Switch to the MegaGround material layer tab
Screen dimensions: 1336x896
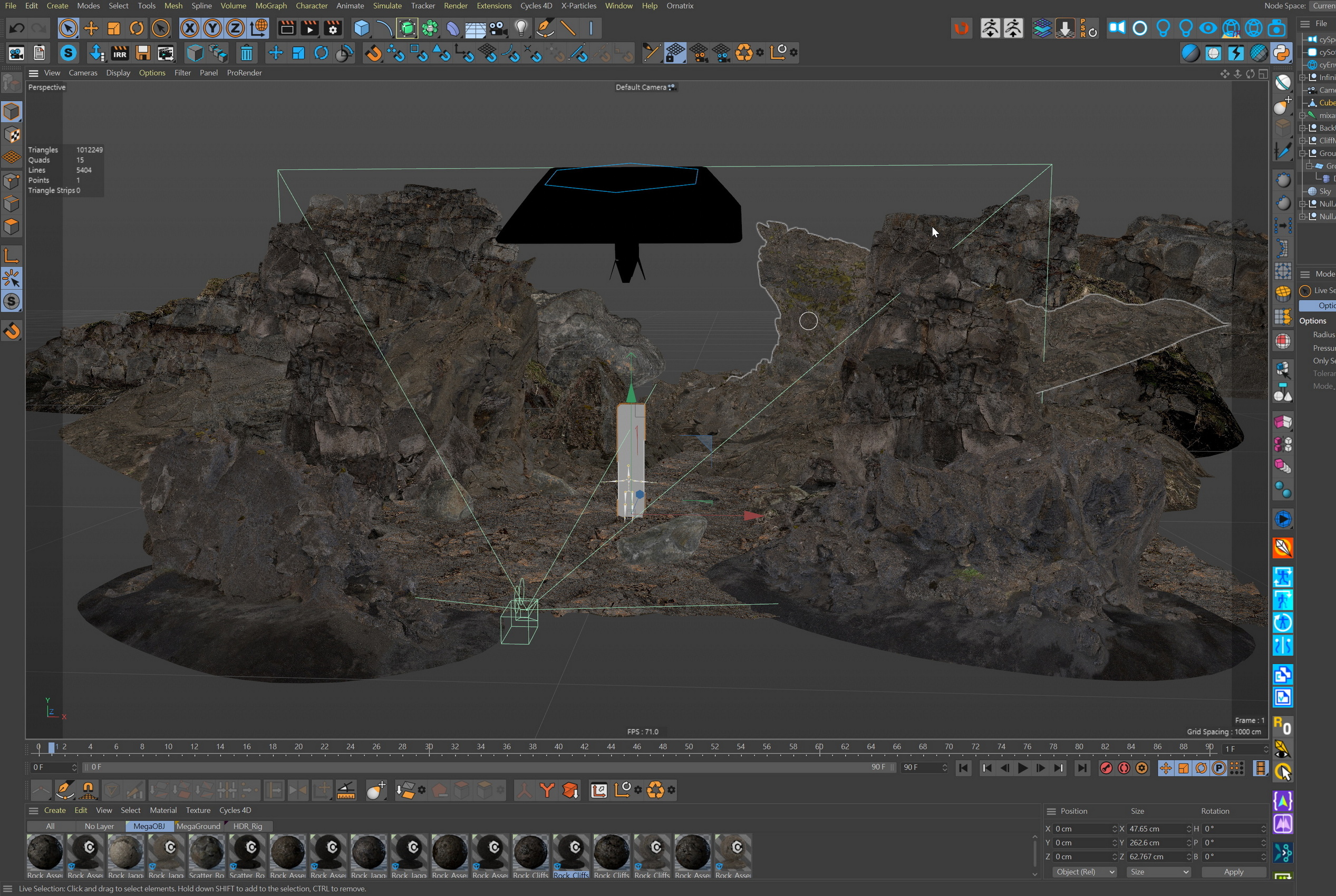click(x=198, y=826)
